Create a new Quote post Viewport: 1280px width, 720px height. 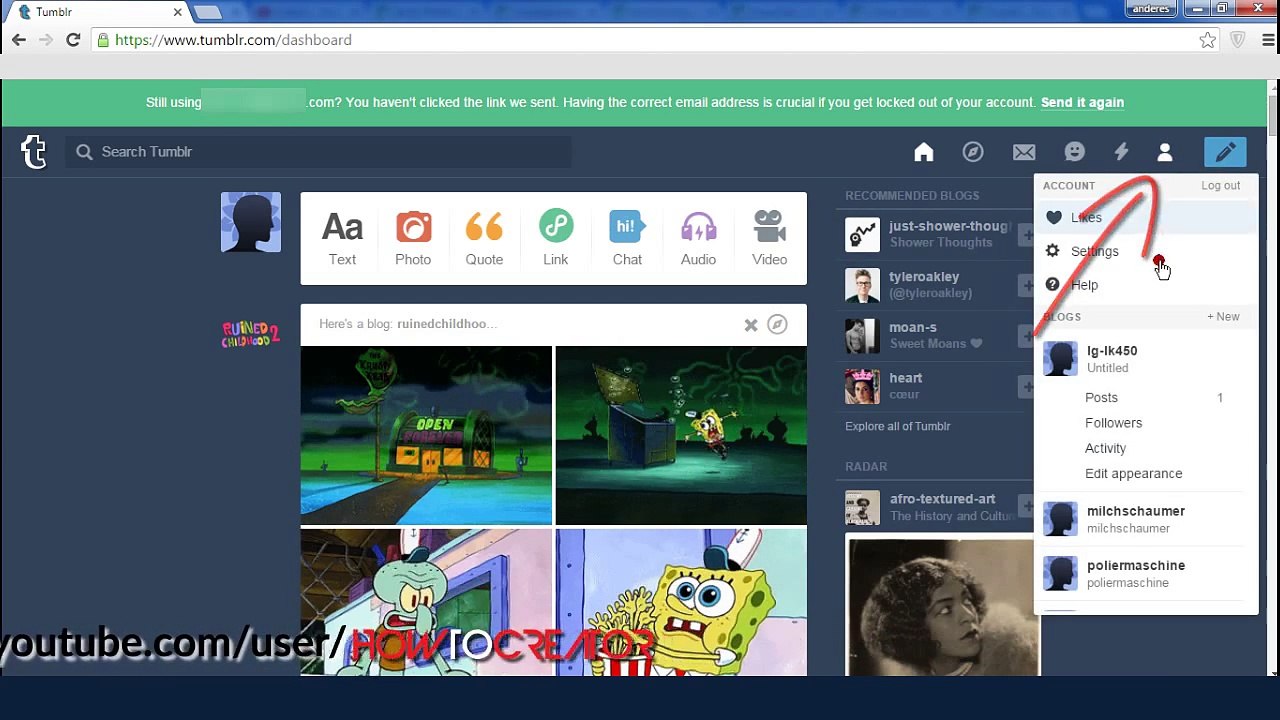coord(484,239)
